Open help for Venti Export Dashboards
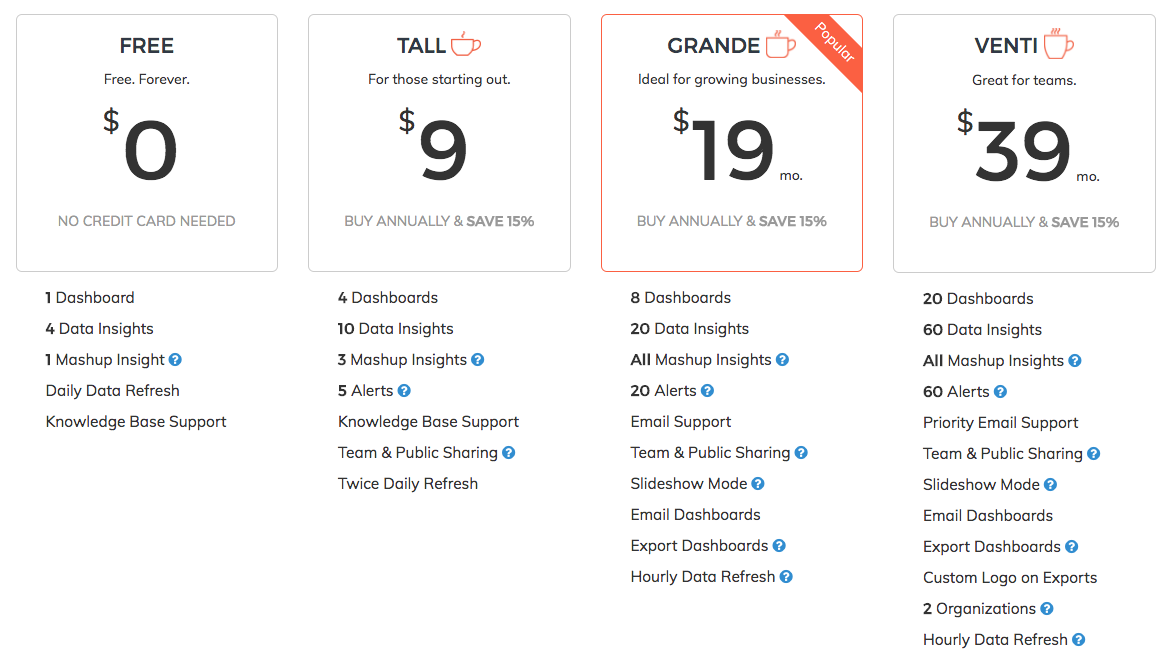The height and width of the screenshot is (667, 1174). point(1071,547)
